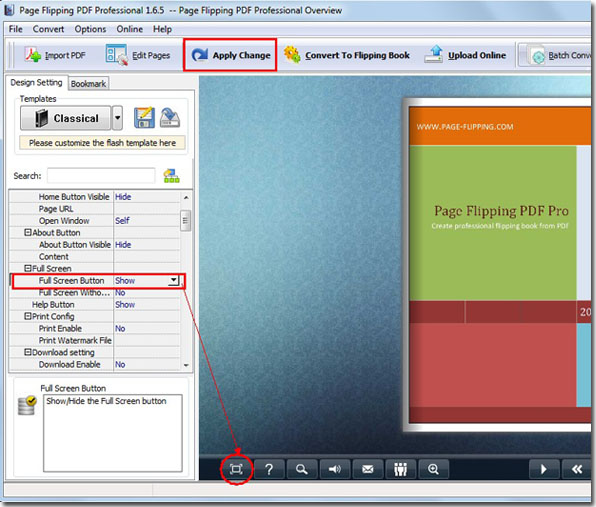Screen dimensions: 596x507
Task: Click the search magnifier icon in the flipbook toolbar
Action: [x=302, y=469]
